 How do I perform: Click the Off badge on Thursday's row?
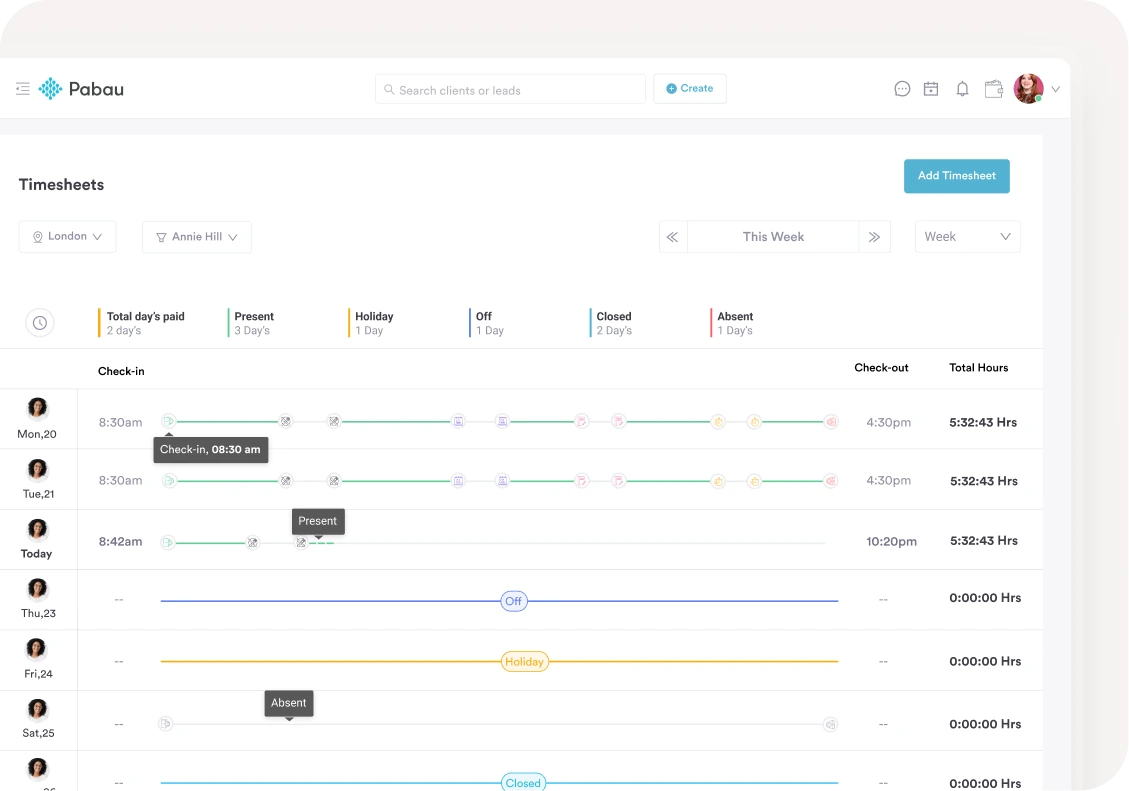[x=513, y=601]
